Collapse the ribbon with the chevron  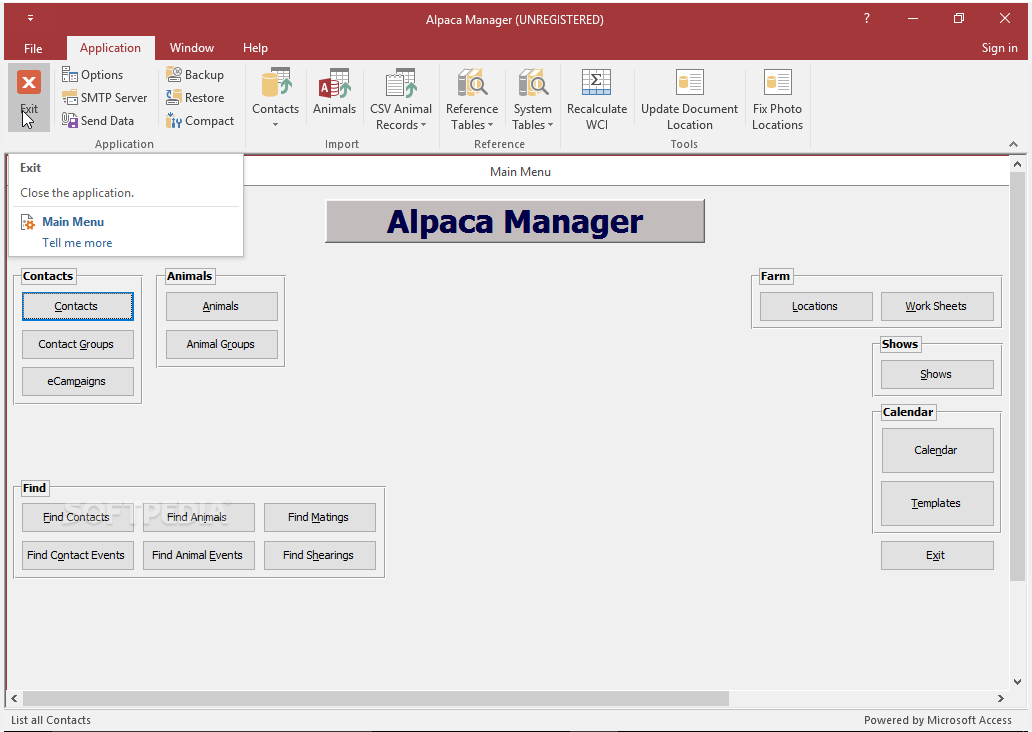pyautogui.click(x=1014, y=144)
